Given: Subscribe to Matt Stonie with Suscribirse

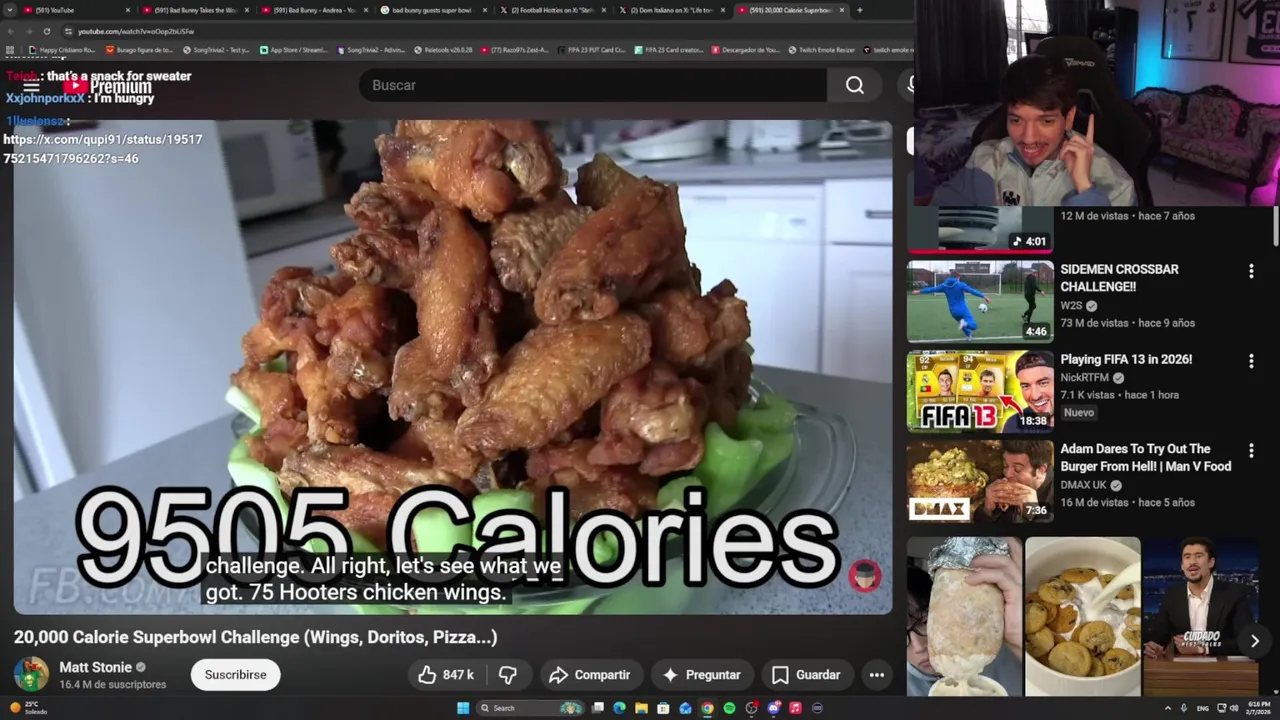Looking at the screenshot, I should click(235, 675).
